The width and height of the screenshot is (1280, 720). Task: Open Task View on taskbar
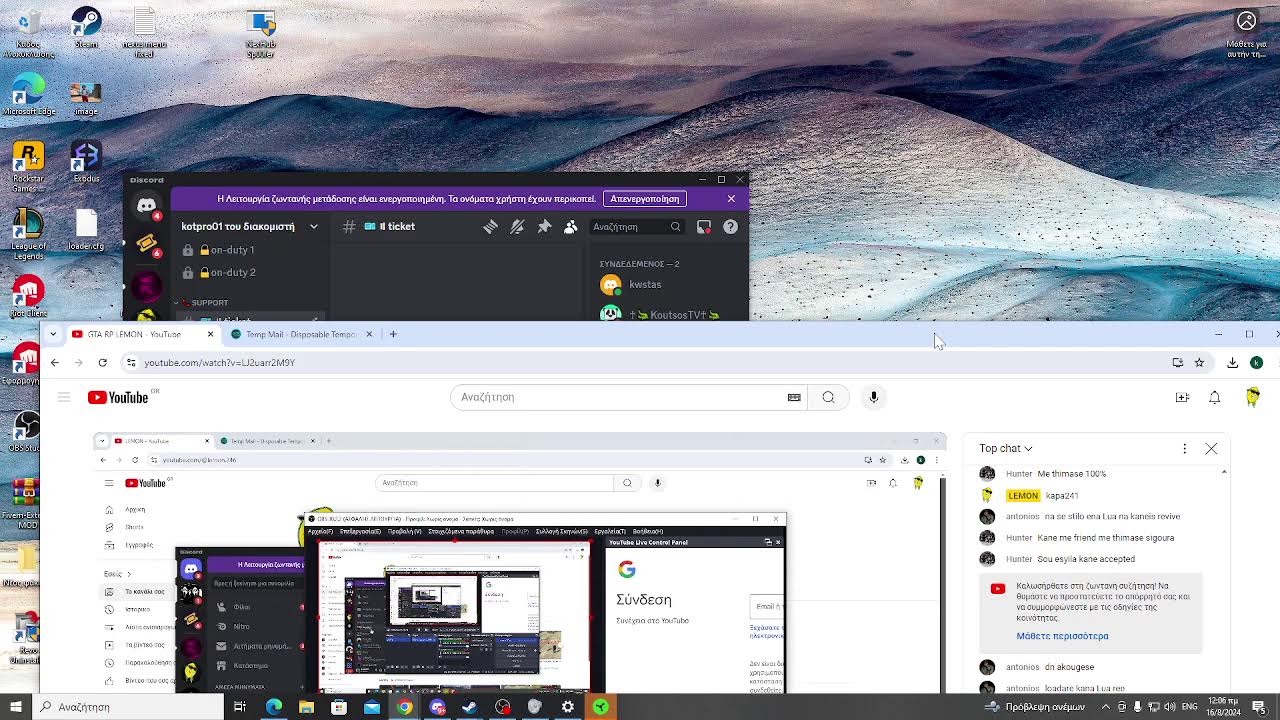pos(240,707)
